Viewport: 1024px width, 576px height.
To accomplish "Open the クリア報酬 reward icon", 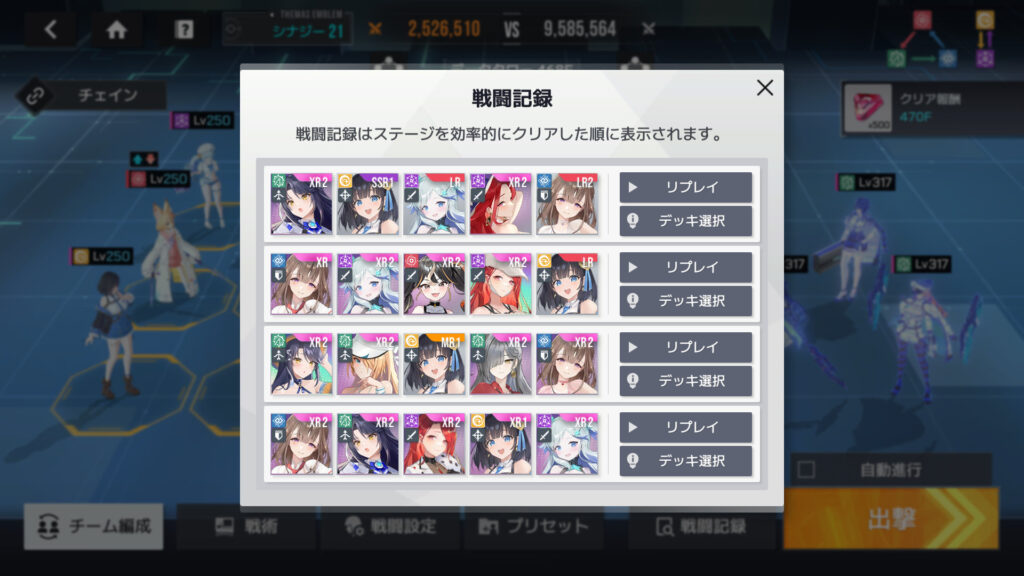I will click(867, 108).
